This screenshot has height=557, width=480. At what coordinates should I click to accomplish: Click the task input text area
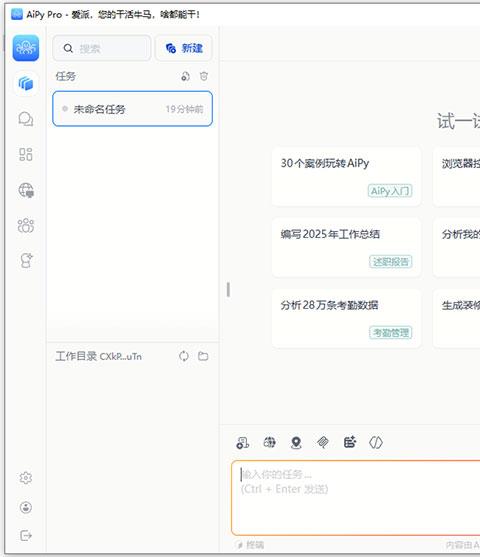[x=356, y=498]
